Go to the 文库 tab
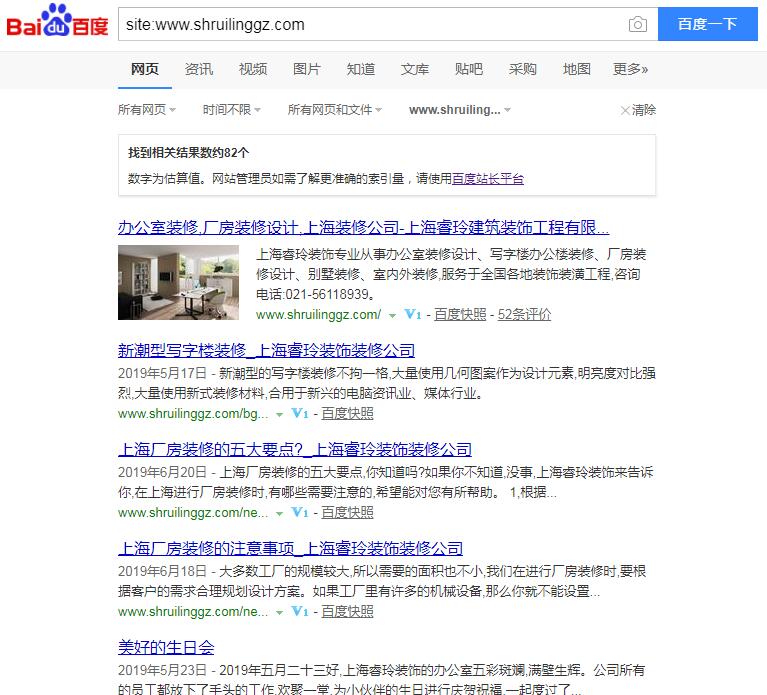This screenshot has height=695, width=767. 415,69
